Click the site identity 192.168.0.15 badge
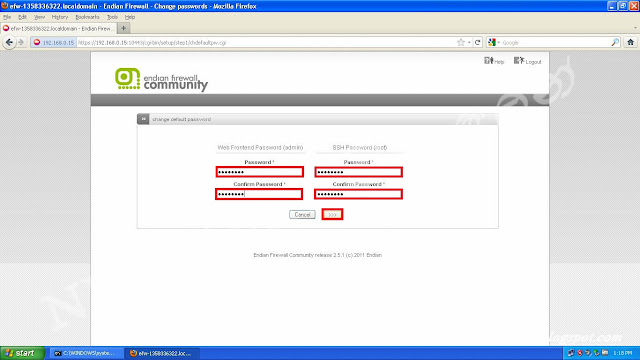640x360 pixels. [x=54, y=42]
